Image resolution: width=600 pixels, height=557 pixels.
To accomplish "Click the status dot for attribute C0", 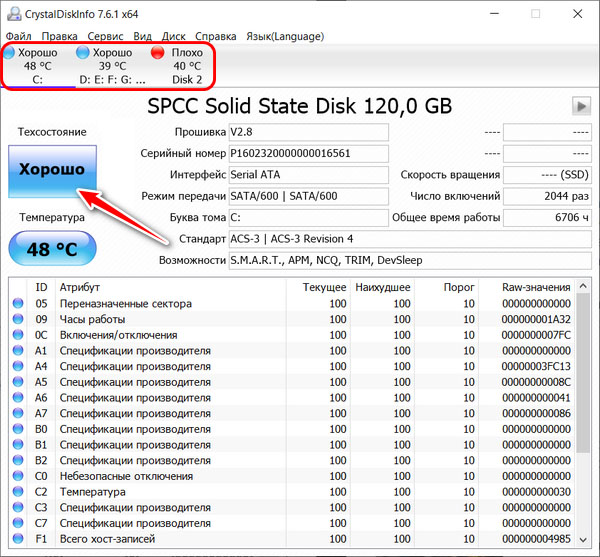I will pyautogui.click(x=18, y=476).
